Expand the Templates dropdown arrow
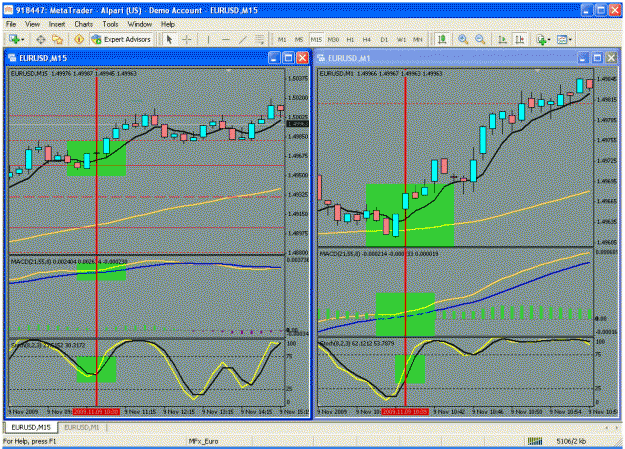Screen dimensions: 625x449 (570, 39)
